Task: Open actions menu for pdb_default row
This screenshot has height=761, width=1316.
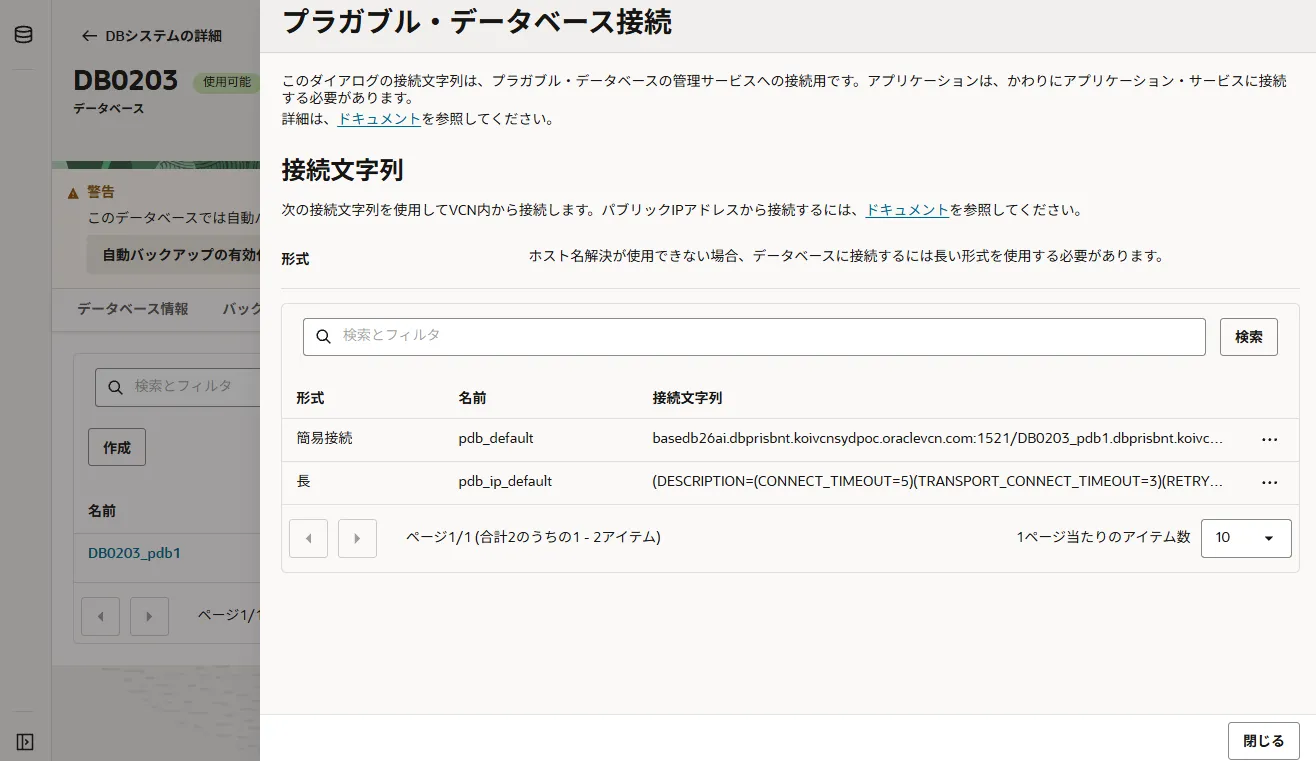Action: tap(1269, 439)
